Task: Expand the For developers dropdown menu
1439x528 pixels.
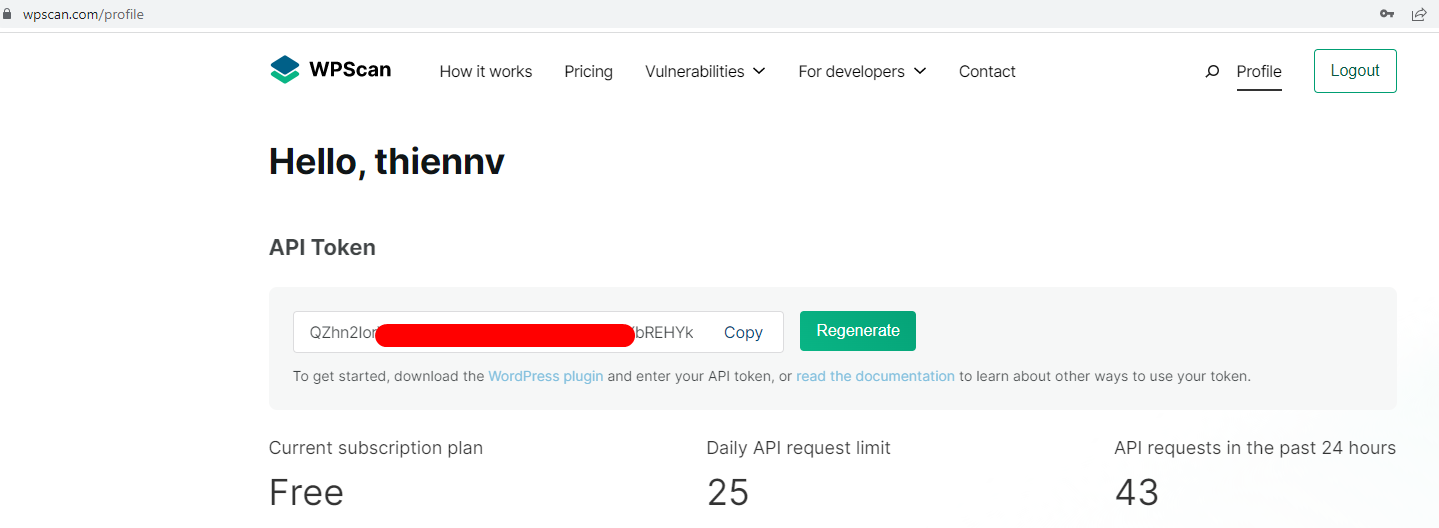Action: [862, 71]
